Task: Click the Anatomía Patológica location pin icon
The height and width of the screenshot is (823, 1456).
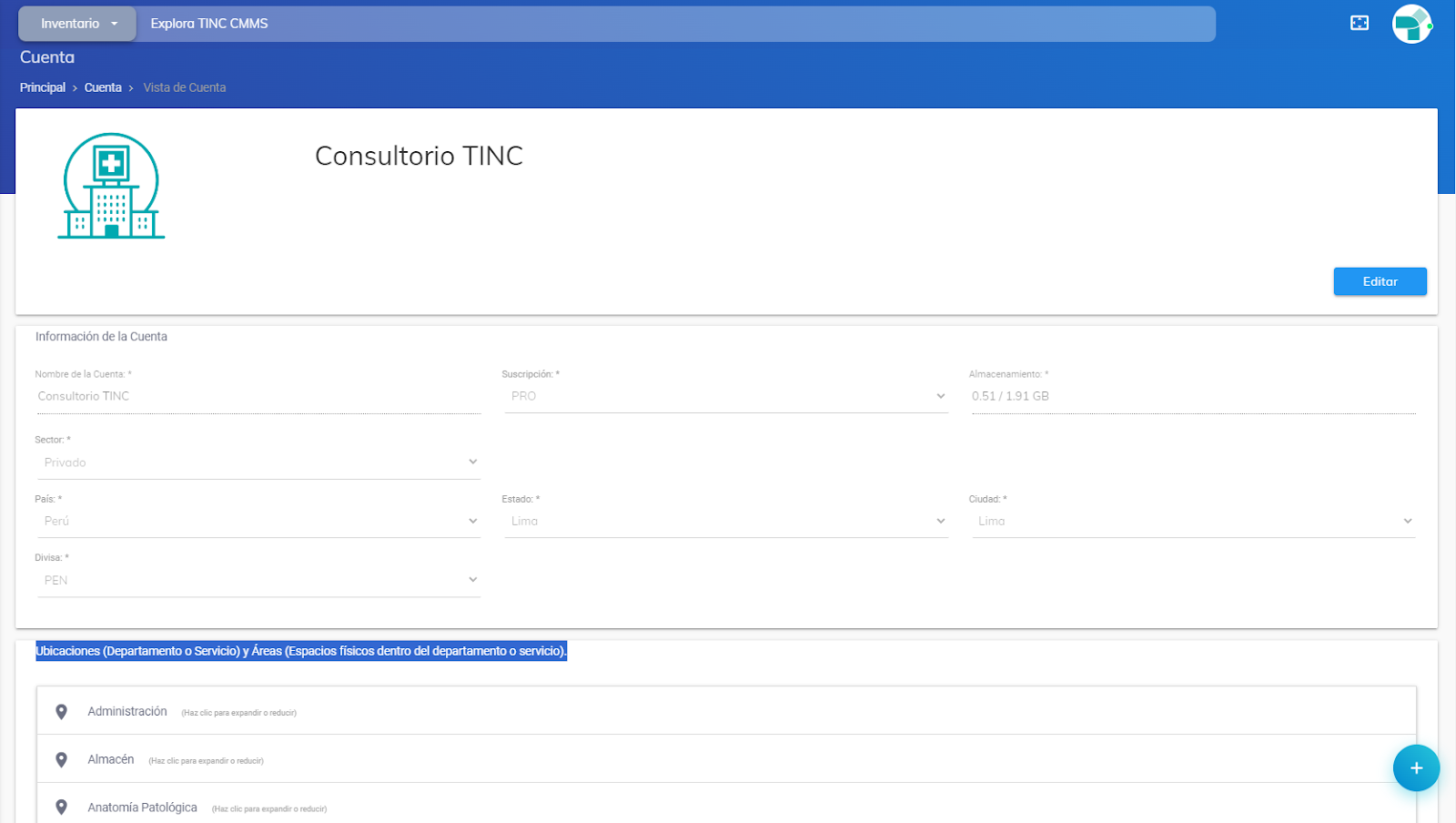Action: 61,808
